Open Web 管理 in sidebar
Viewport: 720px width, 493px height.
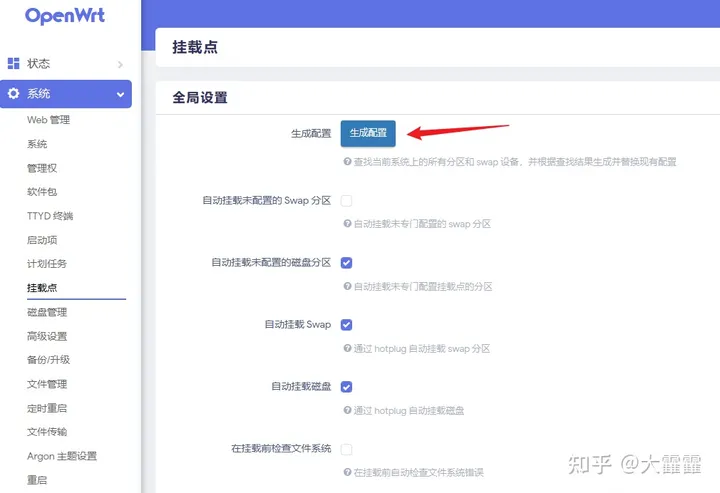click(x=48, y=120)
